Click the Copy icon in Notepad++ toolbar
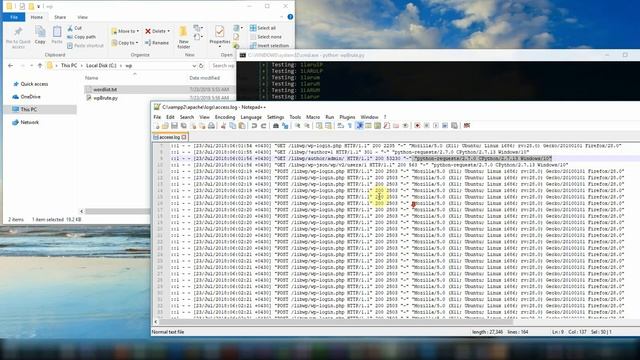This screenshot has height=360, width=640. tap(233, 126)
